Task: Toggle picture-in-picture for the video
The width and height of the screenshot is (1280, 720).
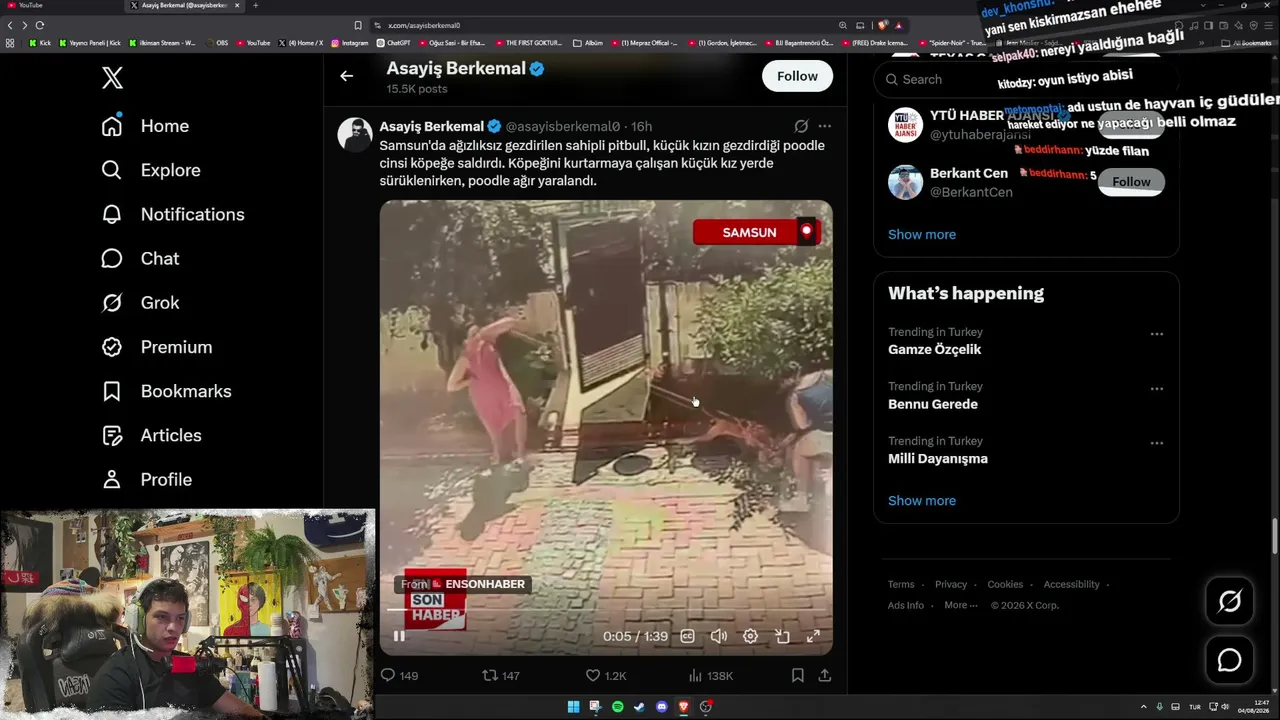Action: (782, 636)
